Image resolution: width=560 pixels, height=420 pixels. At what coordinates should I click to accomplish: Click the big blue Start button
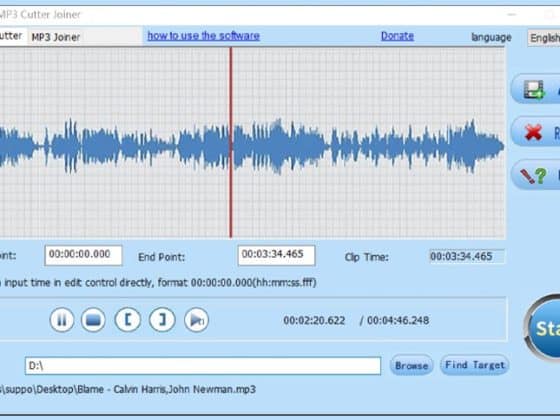pos(542,328)
